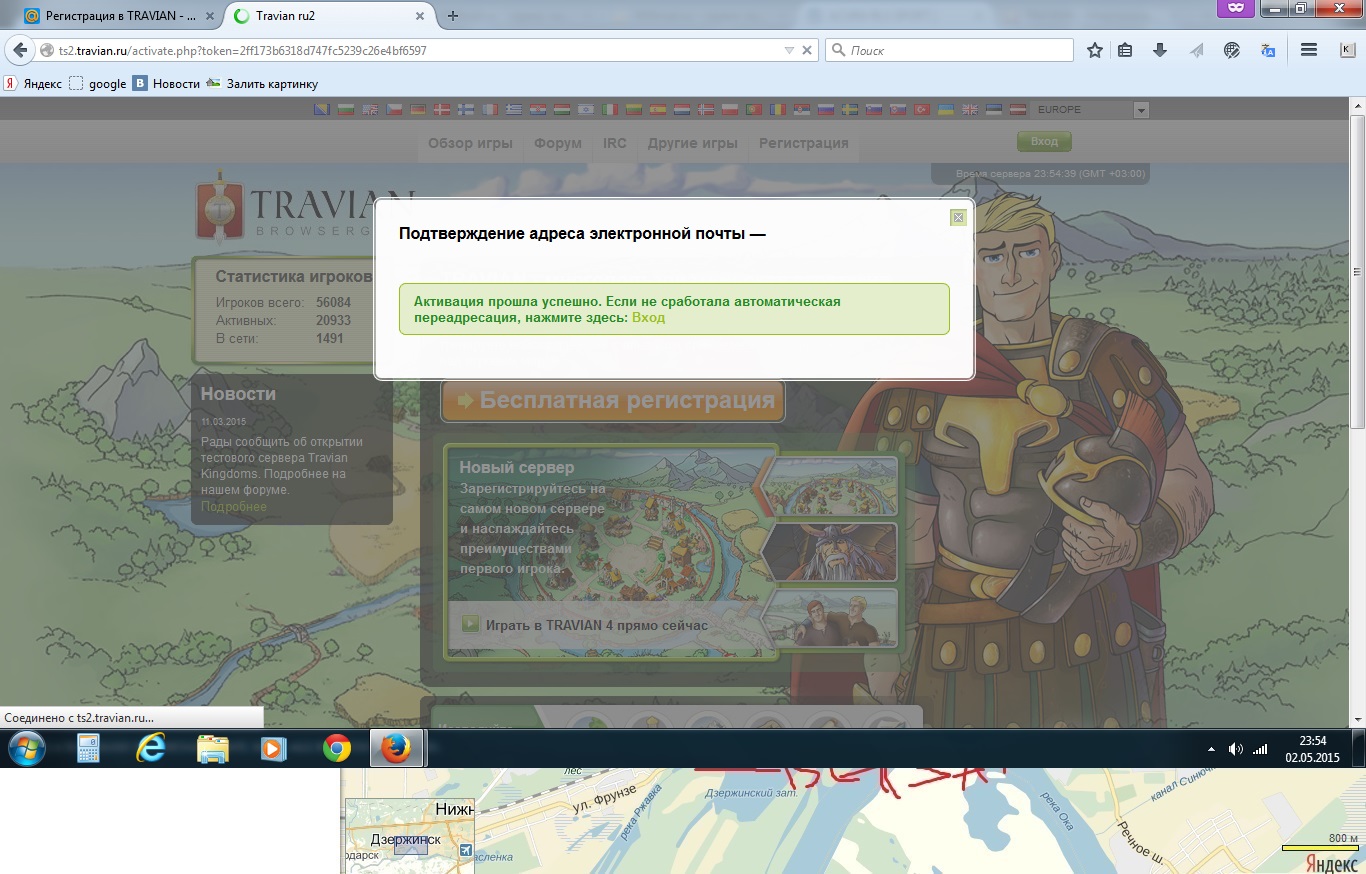Screen dimensions: 1366x874
Task: Go back with the browser back arrow
Action: click(20, 50)
